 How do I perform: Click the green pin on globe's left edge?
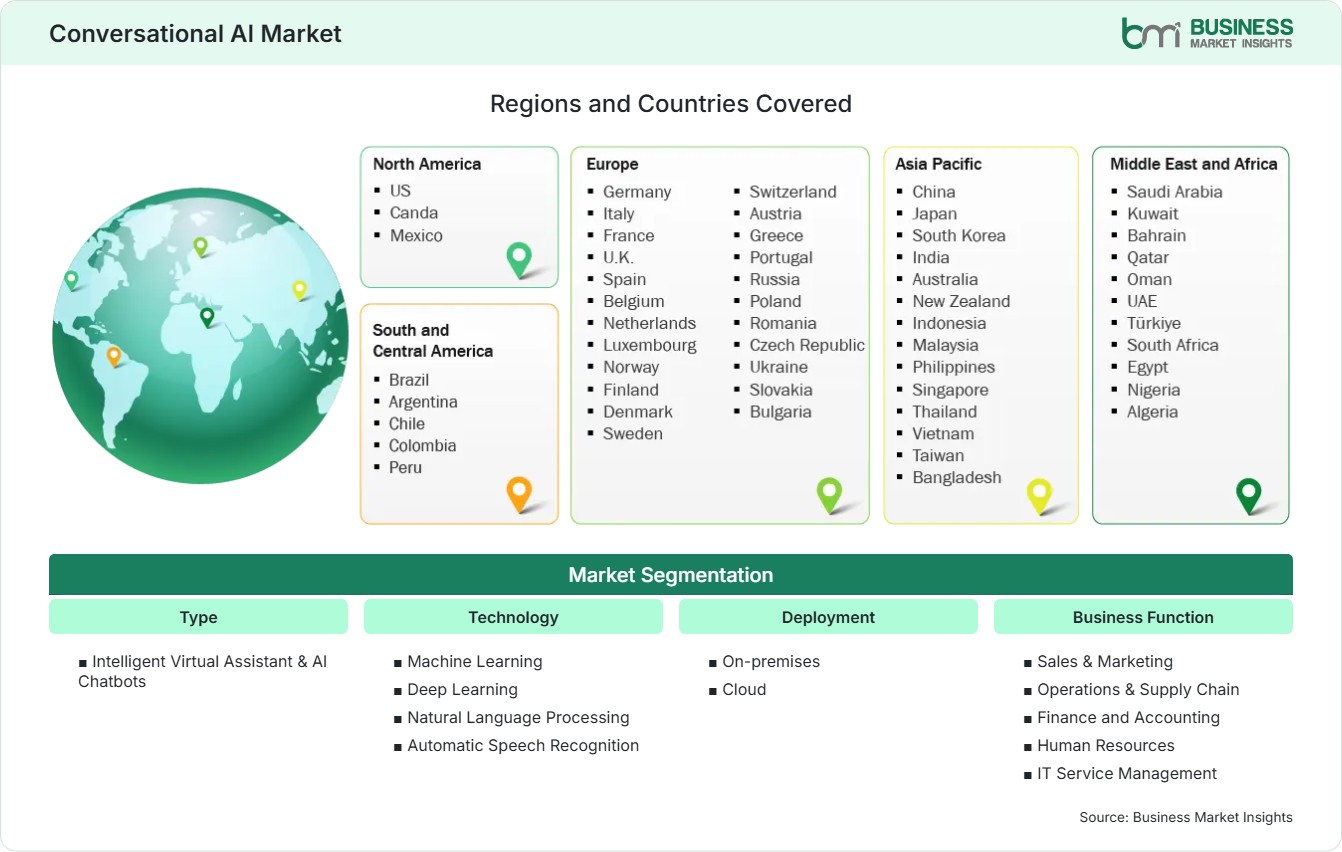tap(71, 280)
